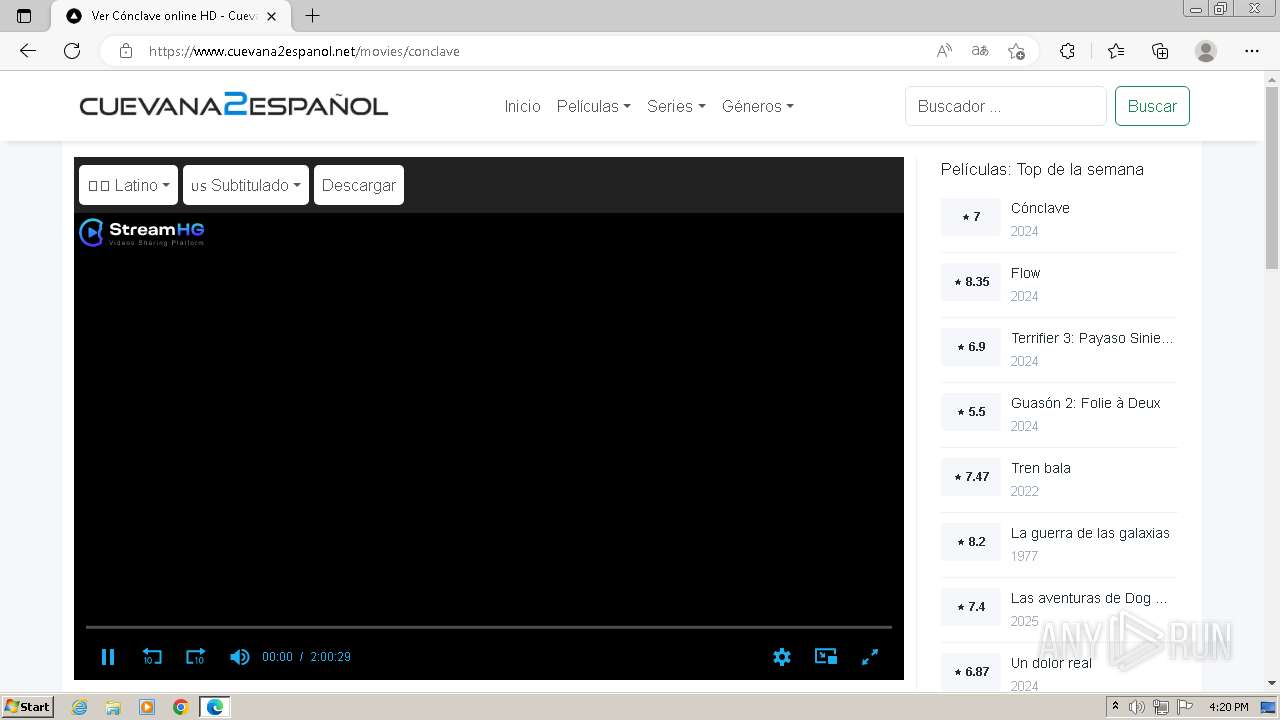1280x720 pixels.
Task: Add this page to favorites
Action: (x=1016, y=51)
